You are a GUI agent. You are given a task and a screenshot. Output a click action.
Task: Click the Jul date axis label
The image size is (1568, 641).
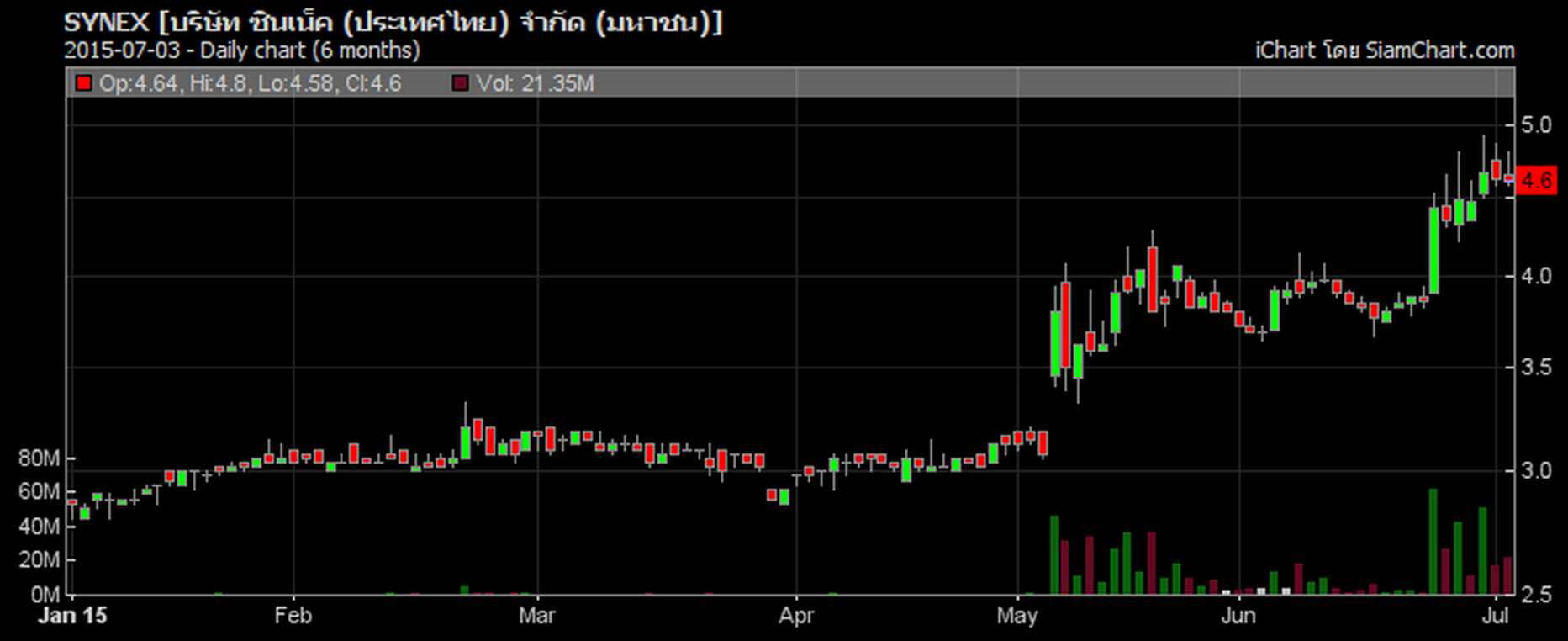(1496, 616)
